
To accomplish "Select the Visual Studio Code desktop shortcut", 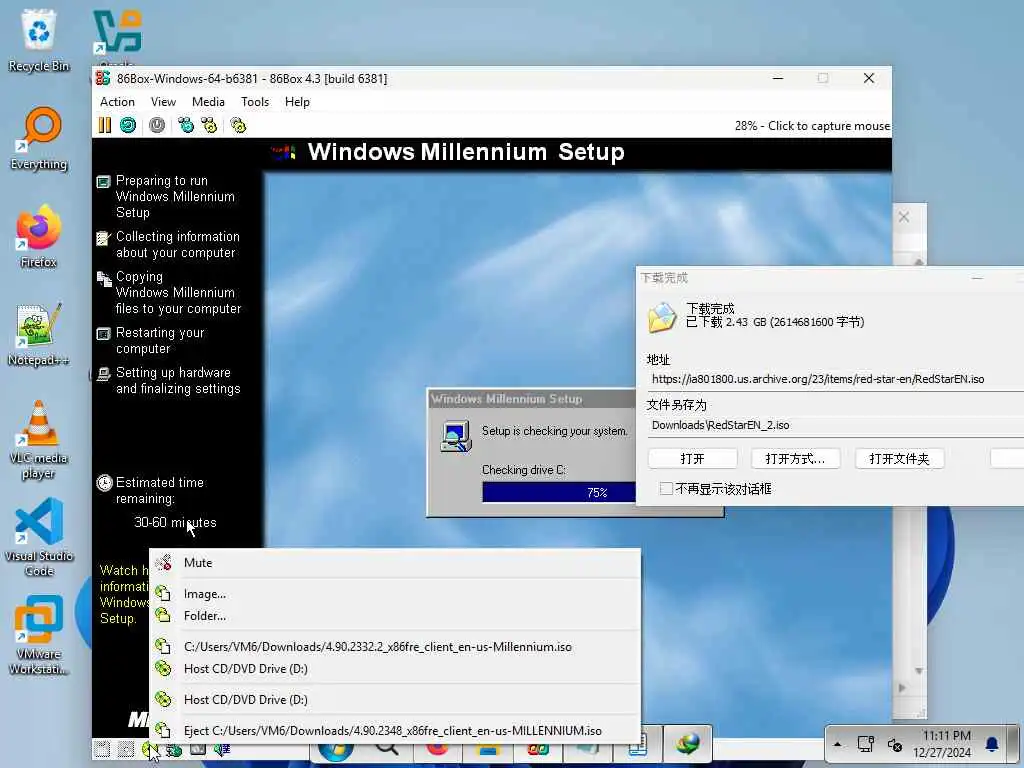I will point(39,537).
